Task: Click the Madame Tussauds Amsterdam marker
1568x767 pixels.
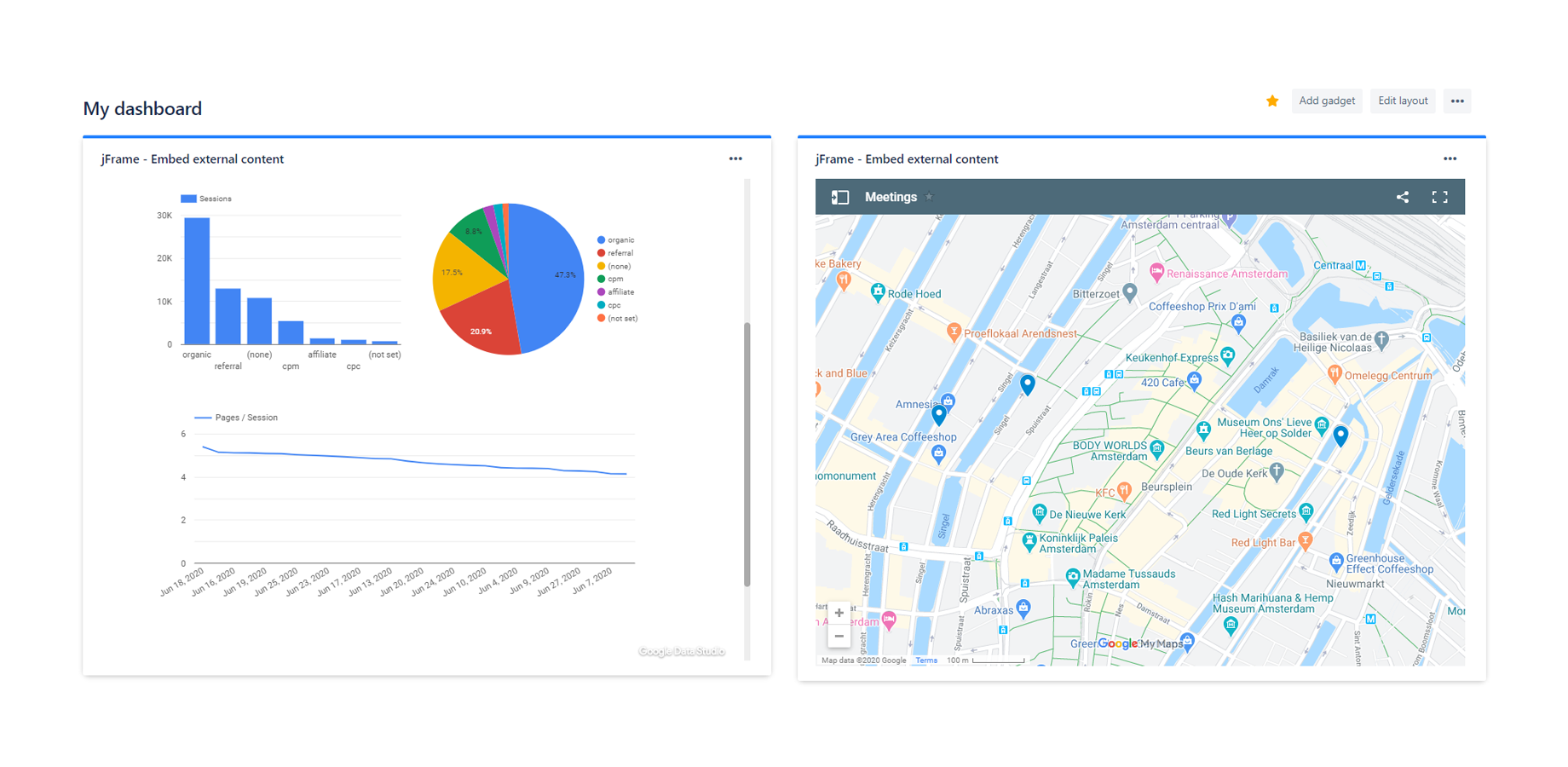Action: coord(1073,576)
